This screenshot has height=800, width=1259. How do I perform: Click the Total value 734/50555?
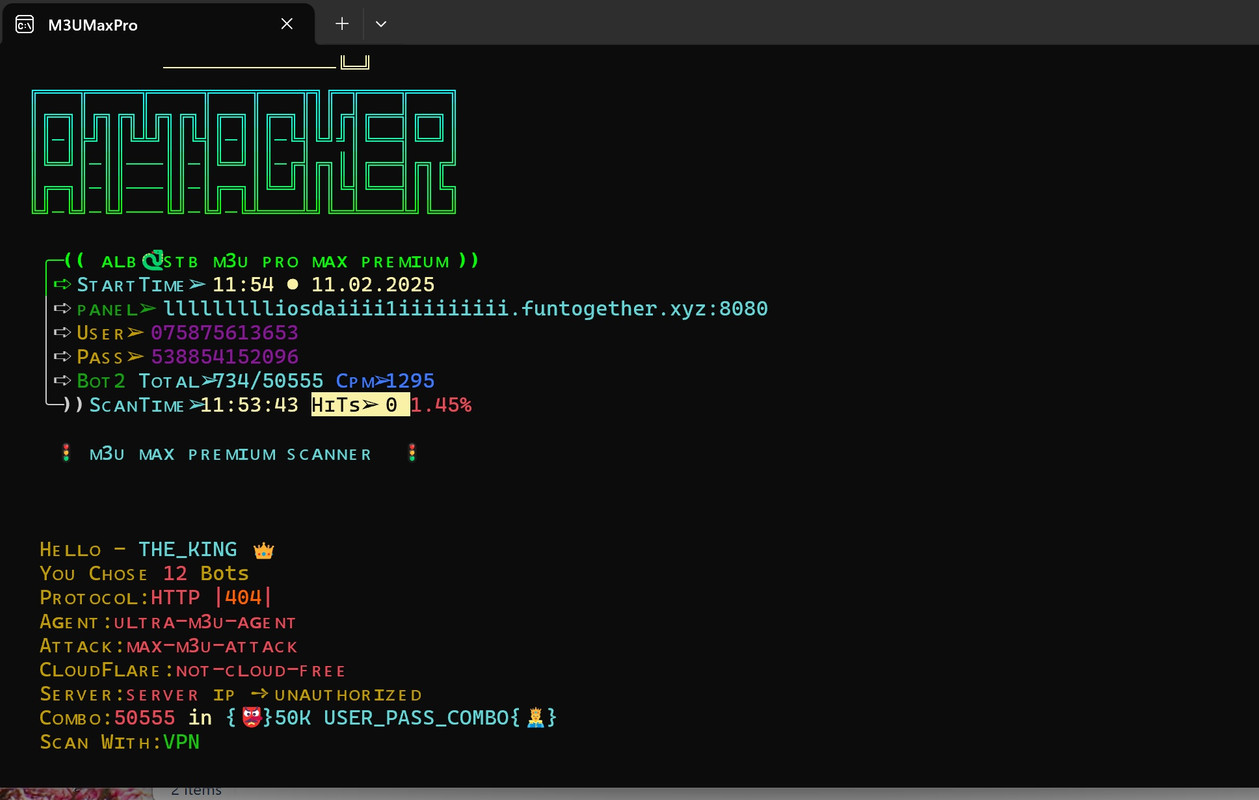[268, 381]
